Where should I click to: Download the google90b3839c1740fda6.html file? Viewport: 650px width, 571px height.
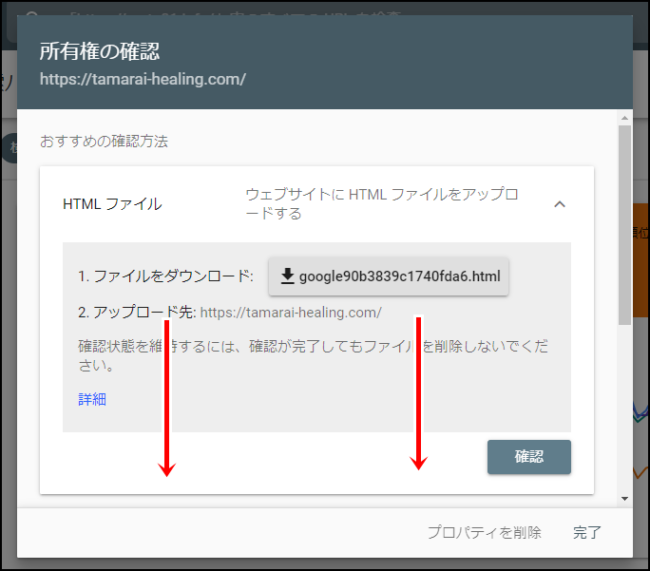click(388, 276)
